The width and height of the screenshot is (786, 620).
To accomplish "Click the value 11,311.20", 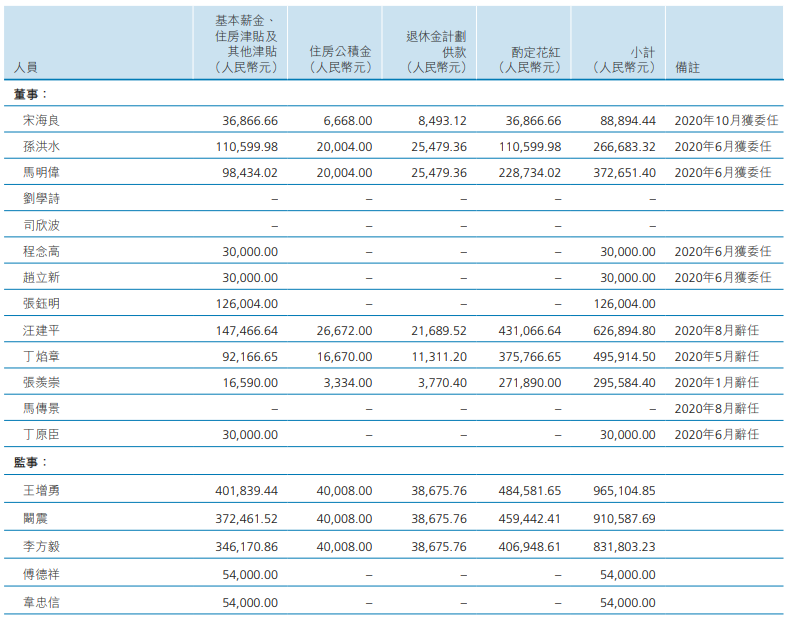I will click(439, 357).
